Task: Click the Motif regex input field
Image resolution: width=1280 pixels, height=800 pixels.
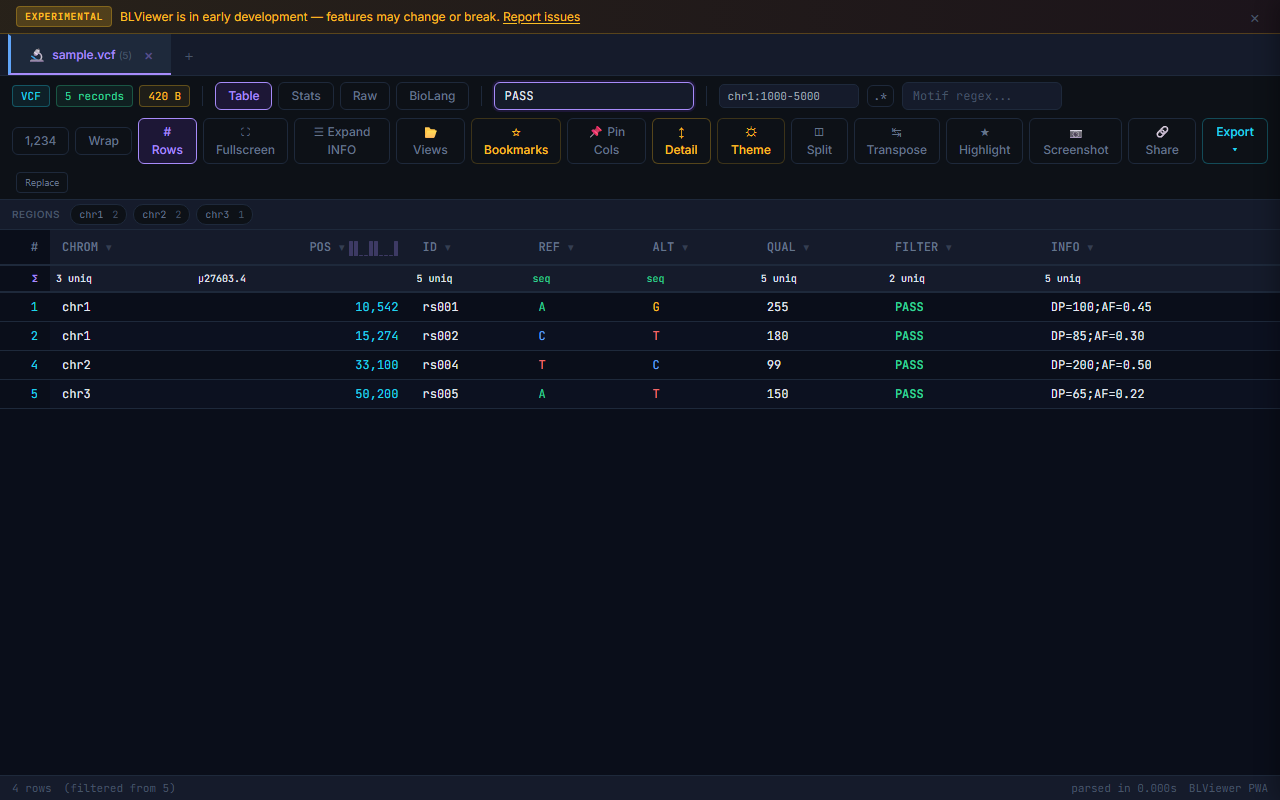Action: point(981,96)
